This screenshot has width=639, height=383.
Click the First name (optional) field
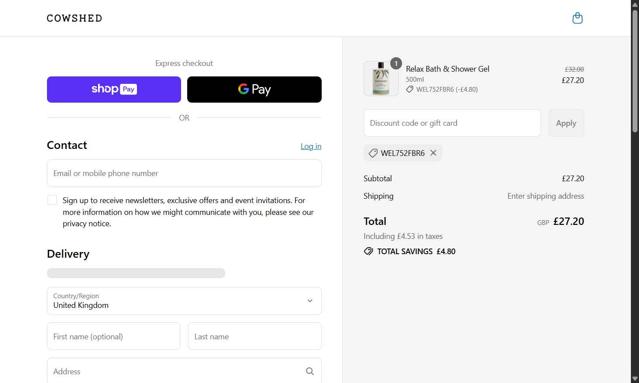pos(113,337)
